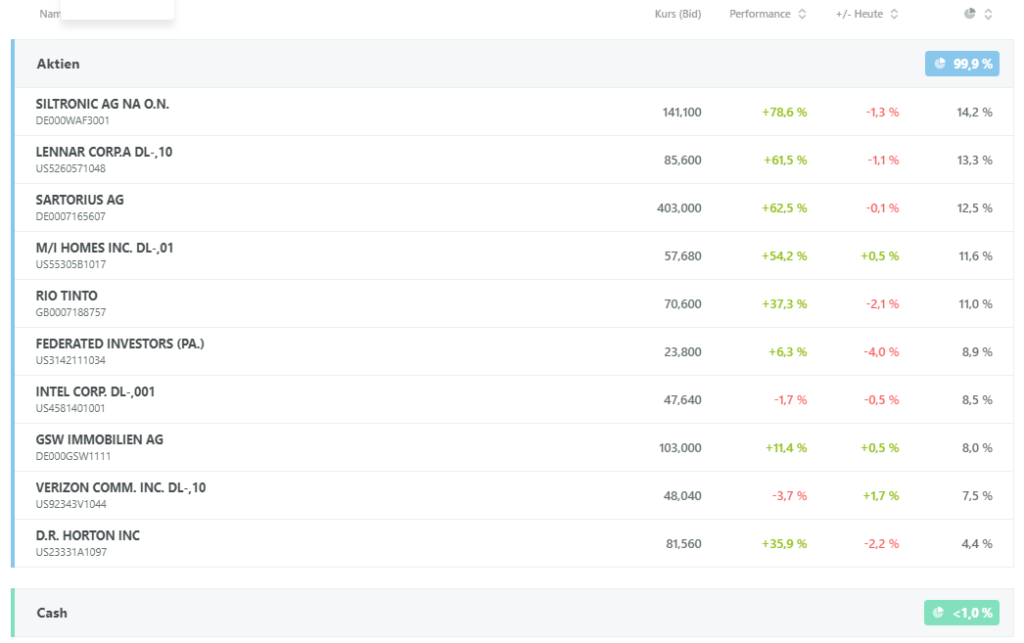
Task: Click ISIN US23331A1097 under D.R. Horton
Action: (71, 552)
